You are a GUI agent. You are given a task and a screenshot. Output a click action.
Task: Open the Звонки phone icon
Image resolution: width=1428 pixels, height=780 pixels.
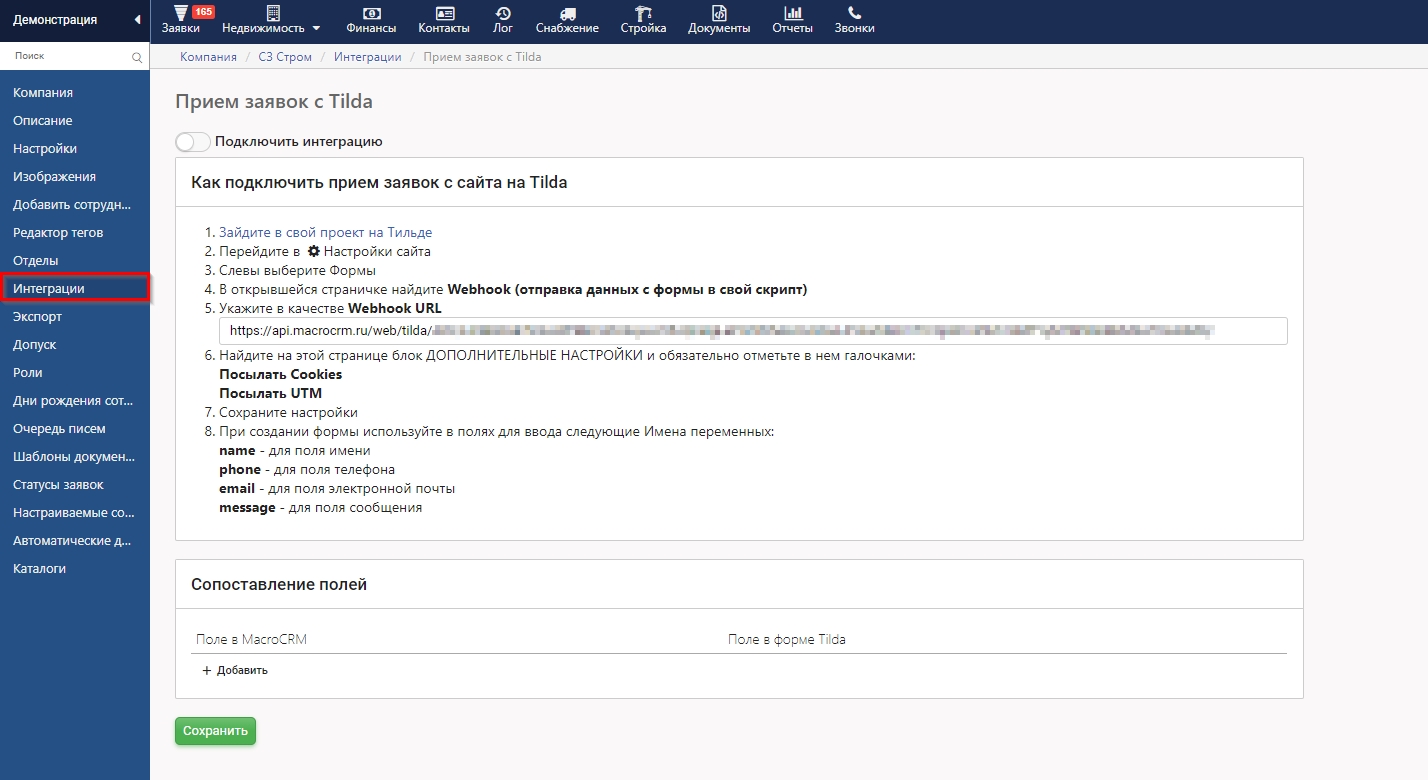point(854,13)
